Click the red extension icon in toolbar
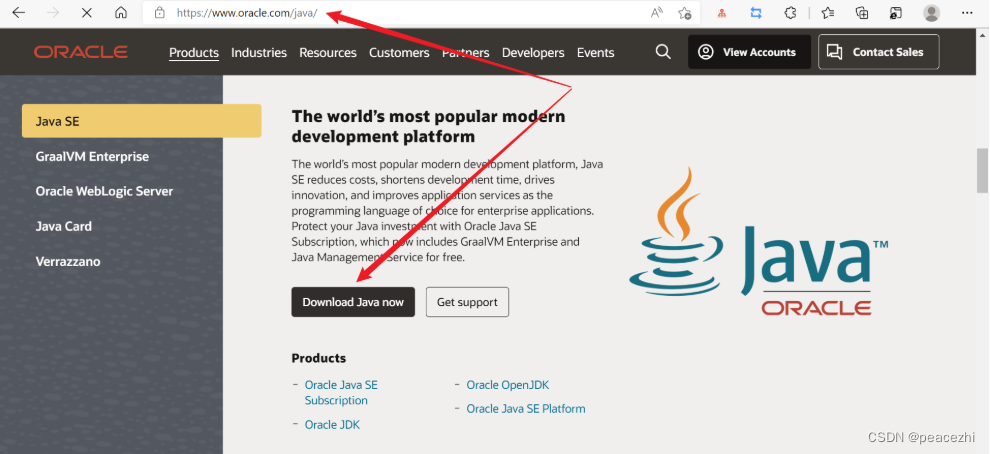Image resolution: width=990 pixels, height=454 pixels. click(x=722, y=13)
